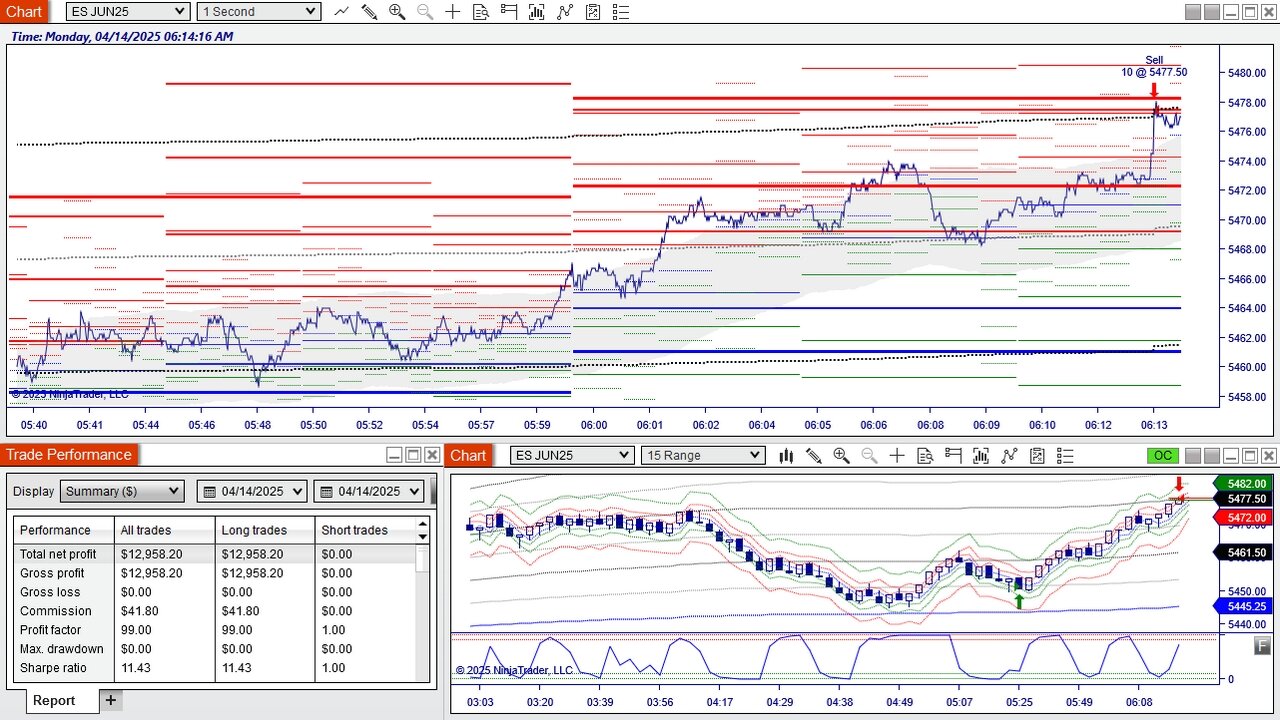Click second gray link button in top chart
The height and width of the screenshot is (720, 1280).
point(1211,12)
